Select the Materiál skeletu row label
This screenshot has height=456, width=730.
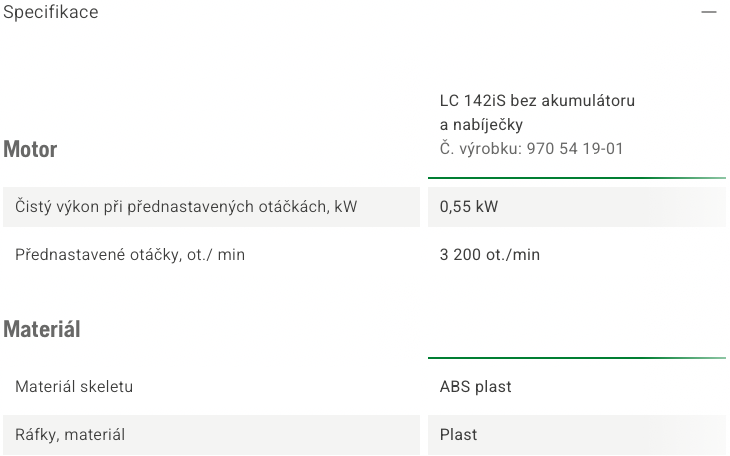click(74, 387)
